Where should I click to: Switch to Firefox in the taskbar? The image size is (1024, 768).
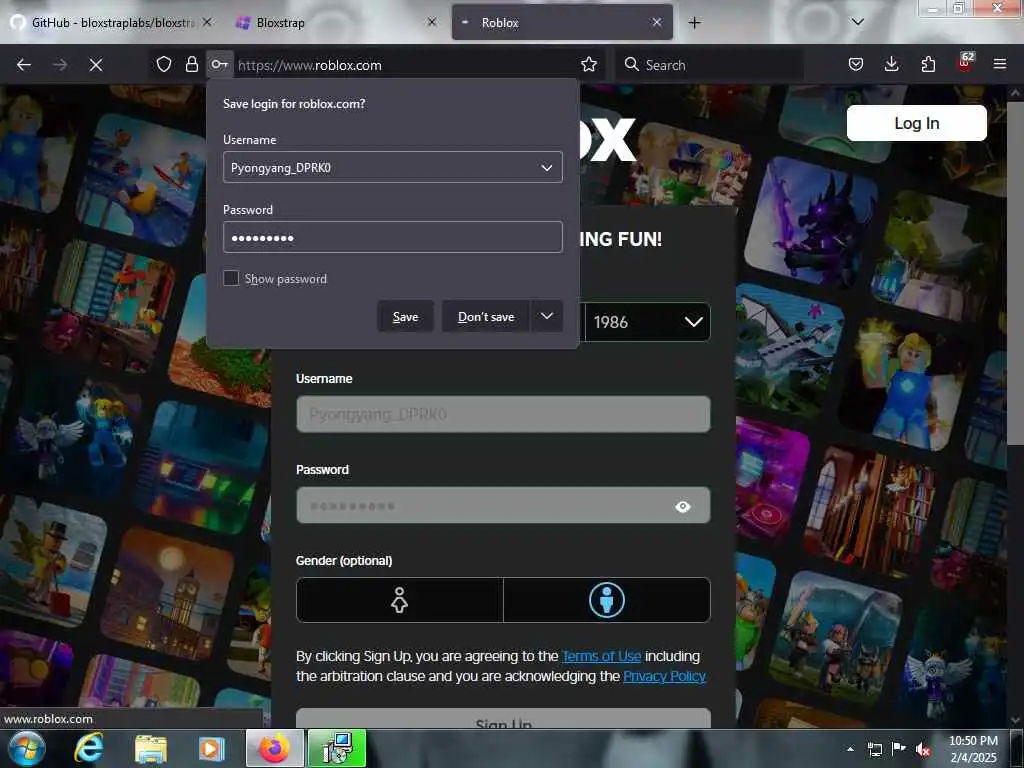[x=275, y=748]
